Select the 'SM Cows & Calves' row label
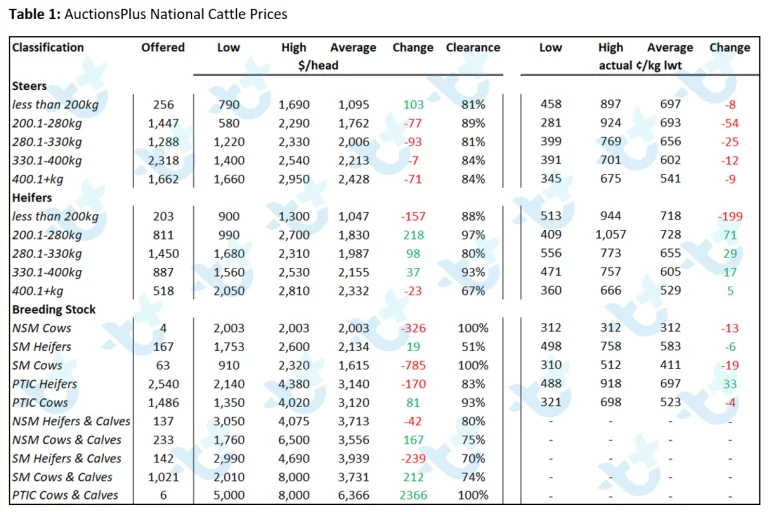This screenshot has height=512, width=768. tap(62, 477)
